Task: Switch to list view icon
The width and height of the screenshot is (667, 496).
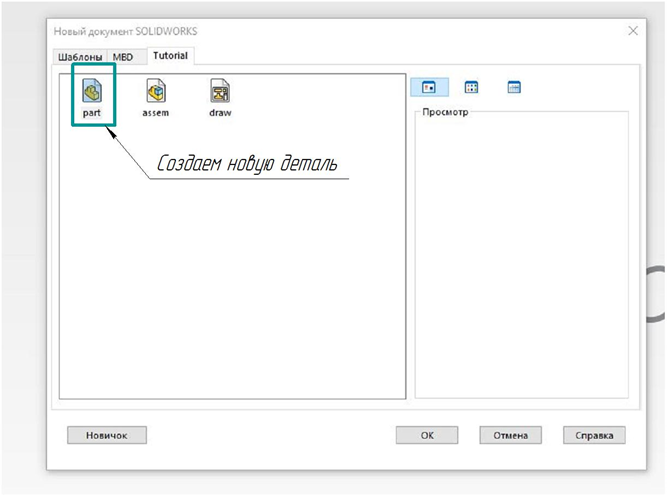Action: point(471,87)
